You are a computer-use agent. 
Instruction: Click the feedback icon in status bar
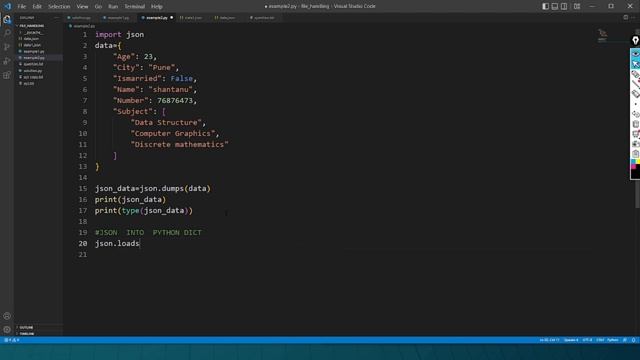(624, 340)
